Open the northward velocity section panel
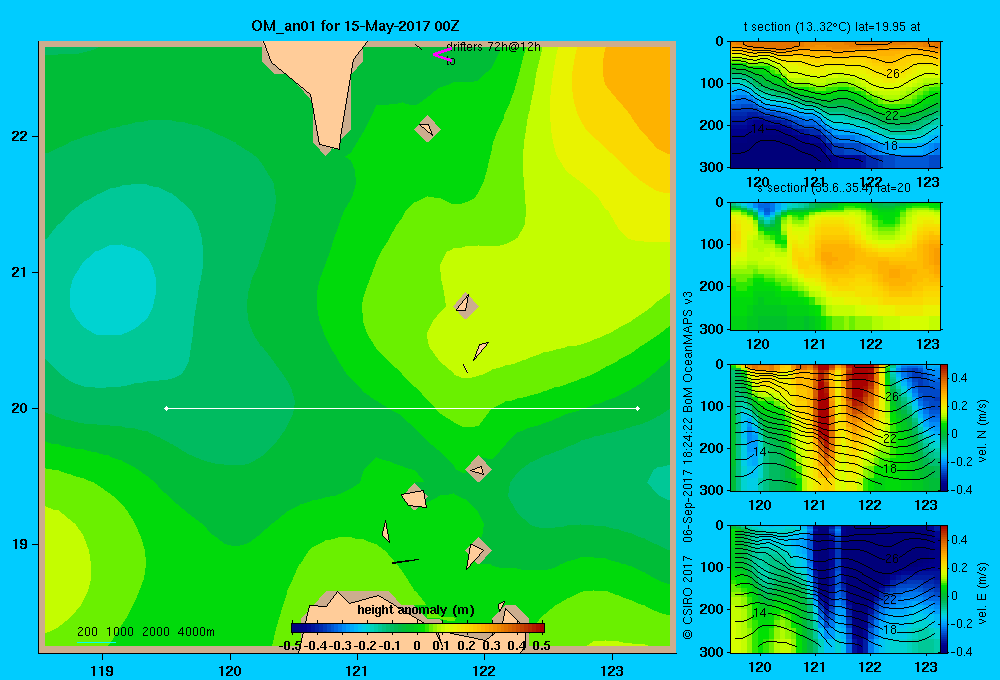 (835, 427)
